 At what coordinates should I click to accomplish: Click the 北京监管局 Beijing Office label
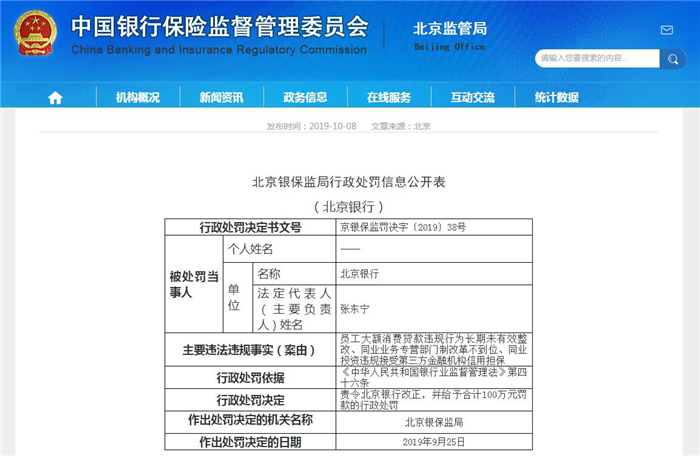450,36
